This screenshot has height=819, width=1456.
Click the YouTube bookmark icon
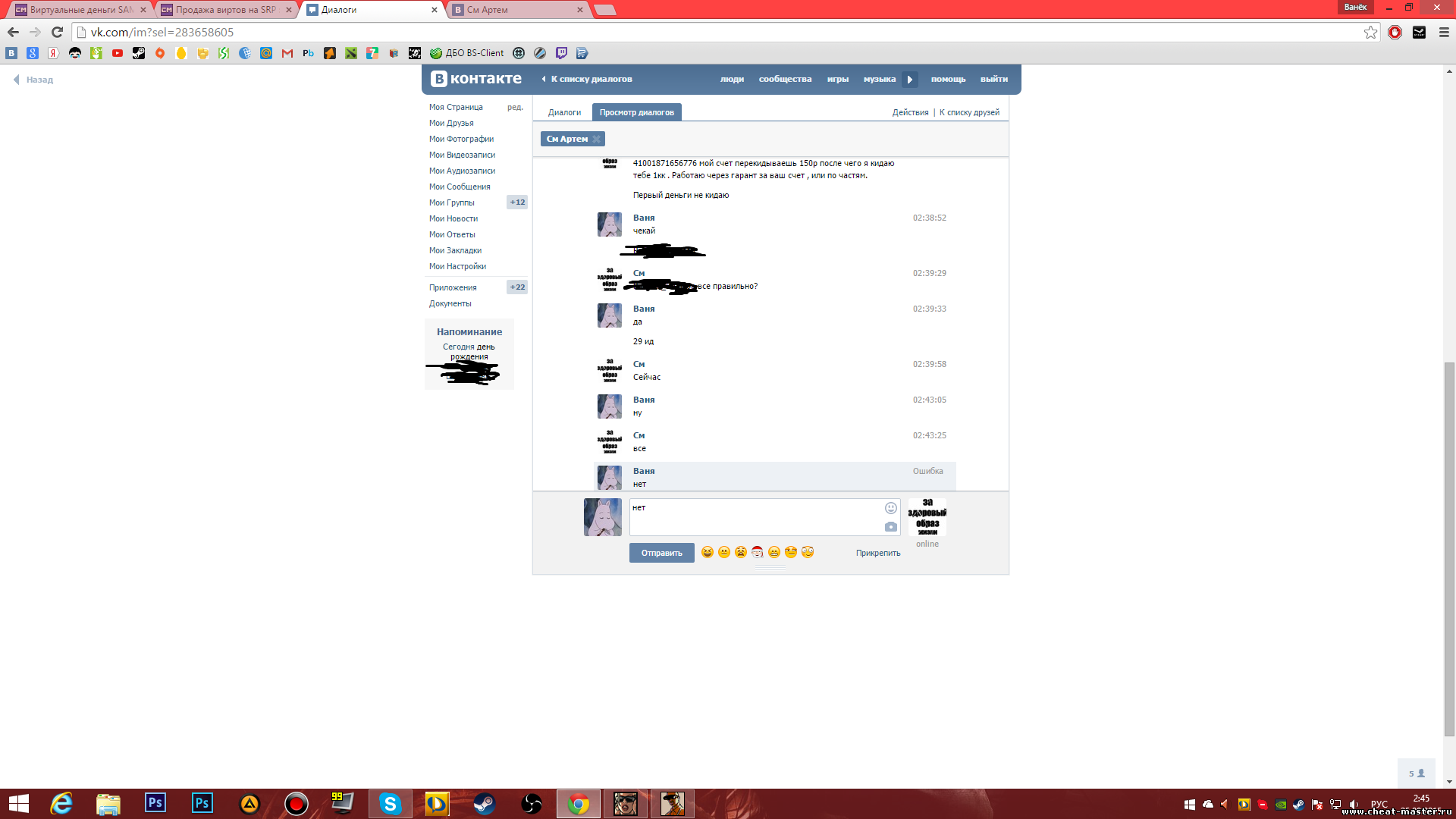tap(118, 53)
